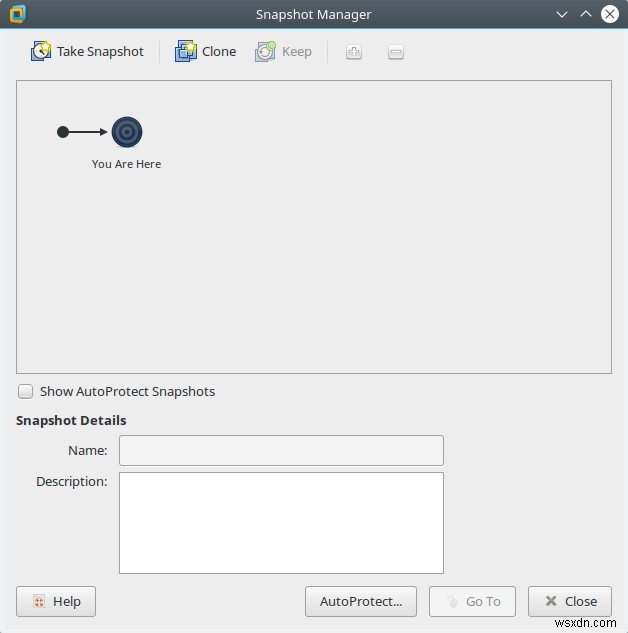Click the minus zoom-out toolbar icon
The width and height of the screenshot is (628, 633).
click(396, 52)
